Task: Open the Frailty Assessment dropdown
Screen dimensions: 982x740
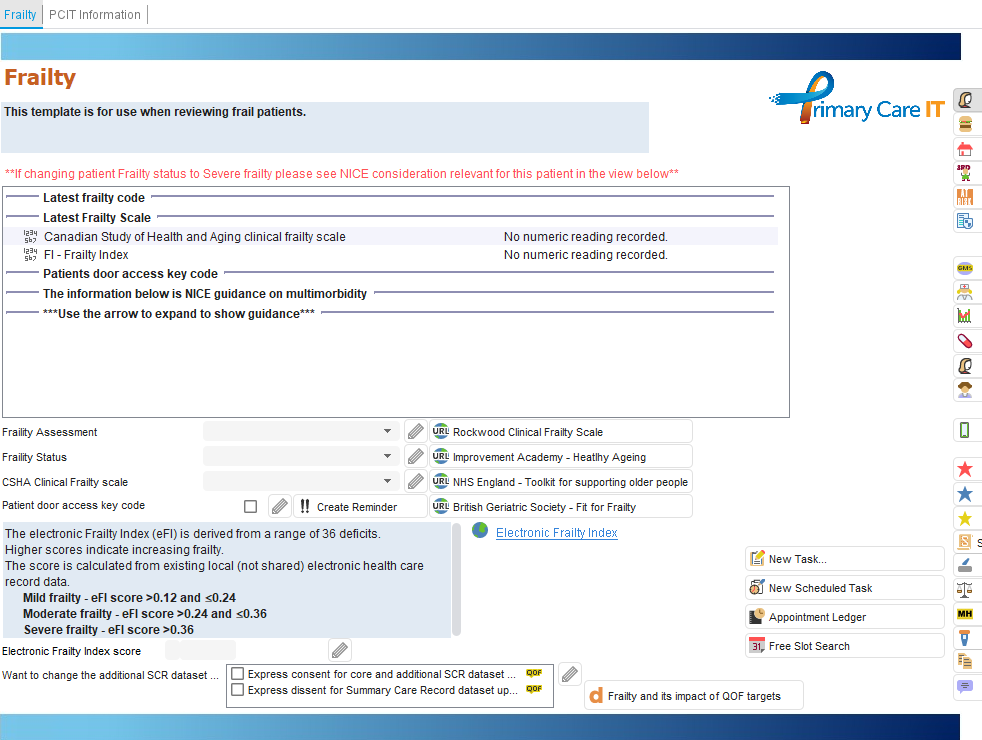Action: (387, 432)
